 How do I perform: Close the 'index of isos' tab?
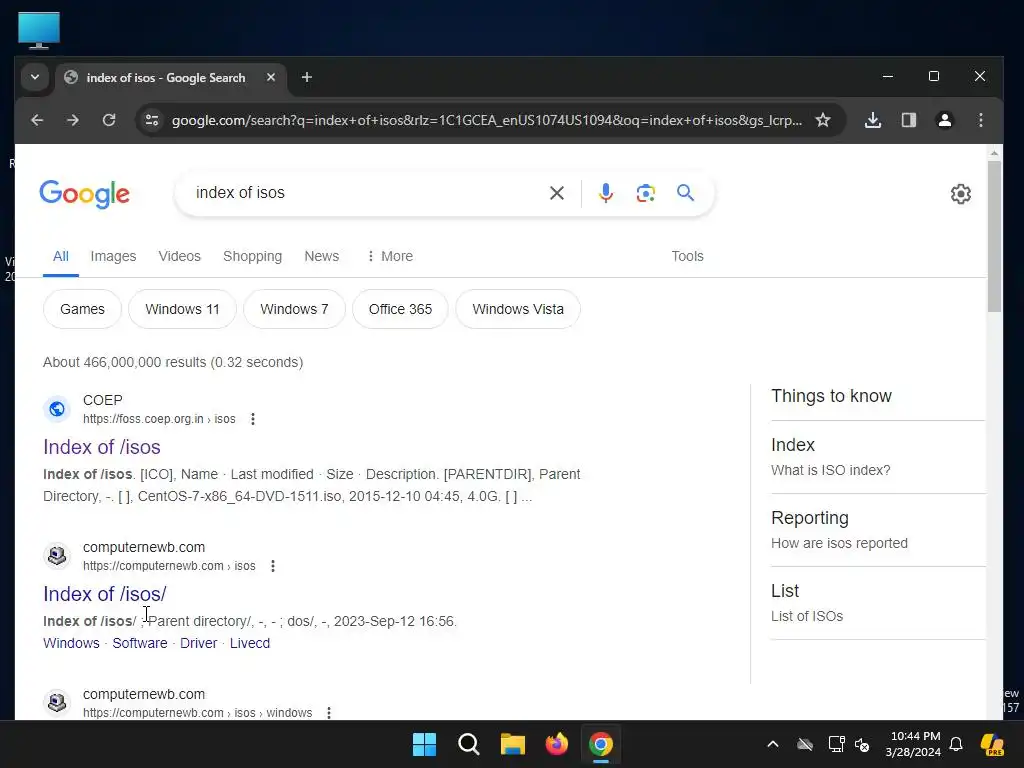pyautogui.click(x=271, y=77)
